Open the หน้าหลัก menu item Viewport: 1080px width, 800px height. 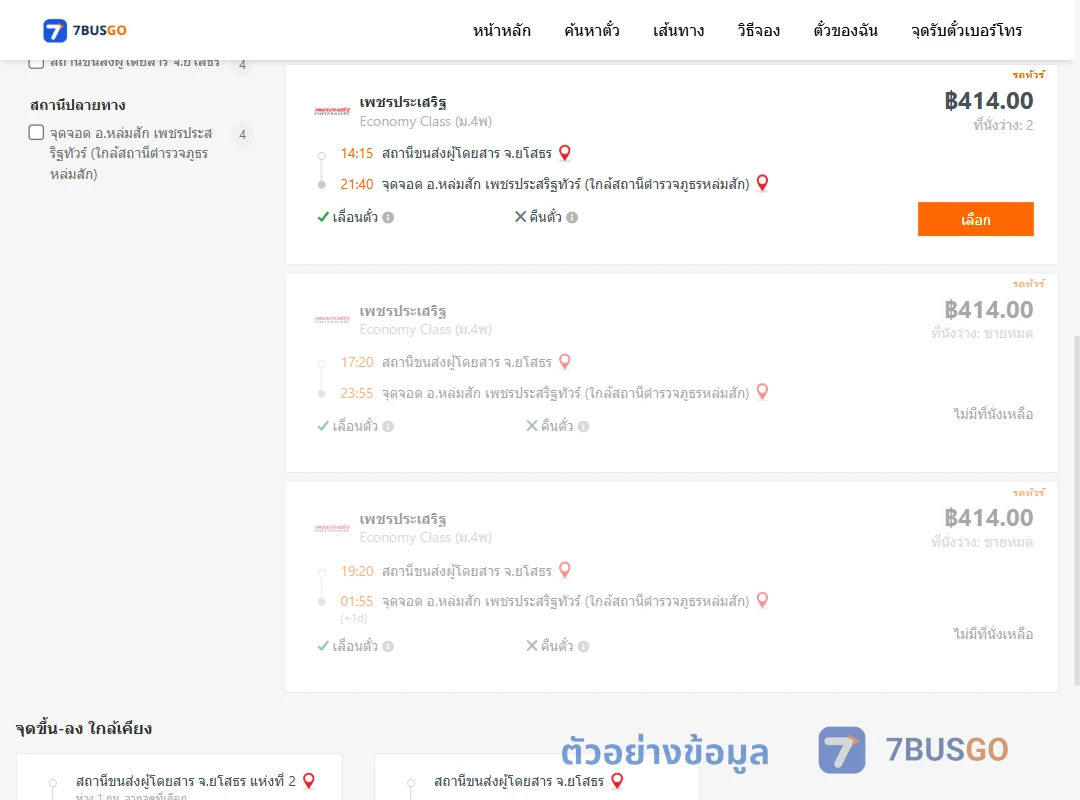click(501, 30)
